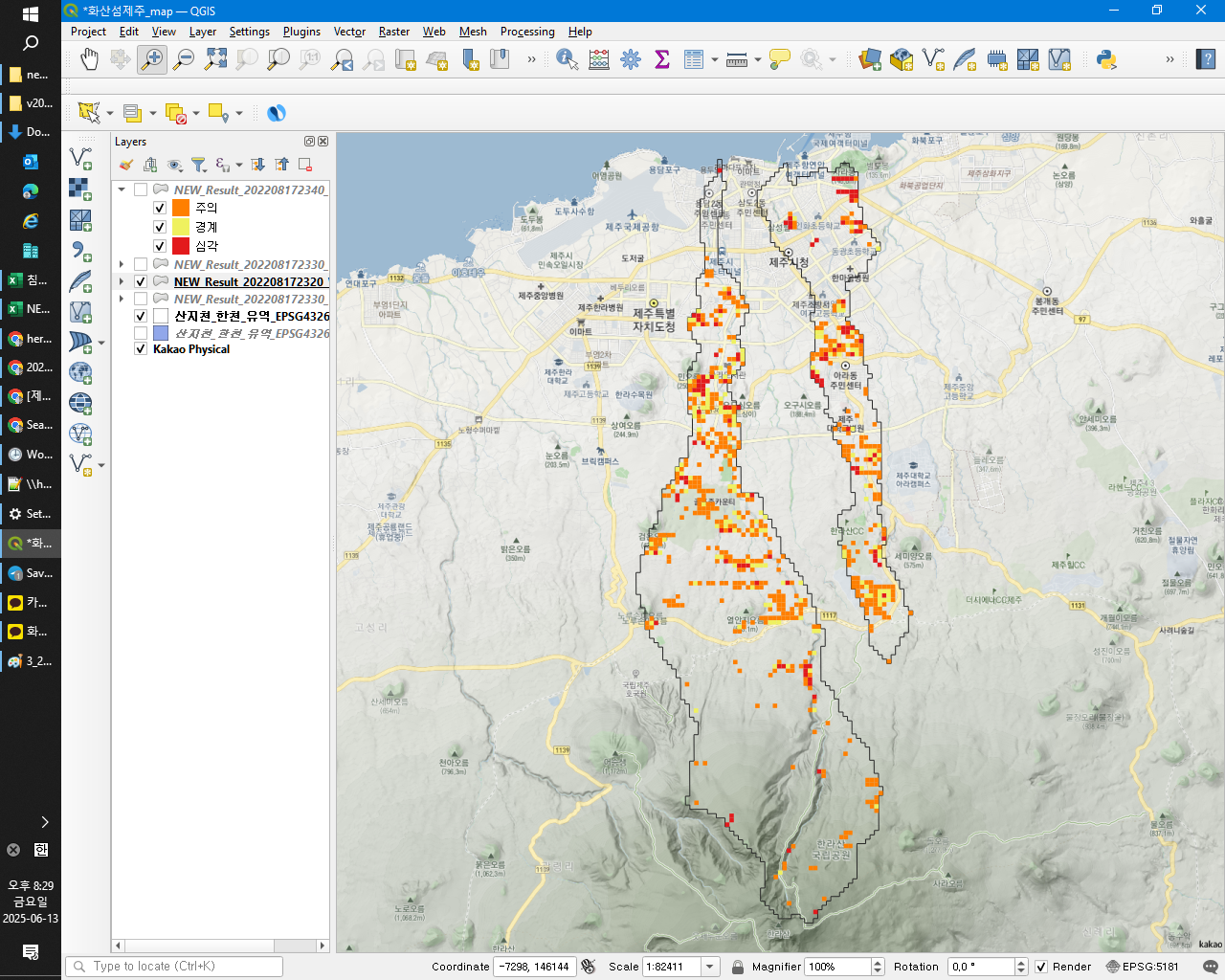Collapse the NEW_Result_202208172340 layer tree
1225x980 pixels.
pyautogui.click(x=122, y=189)
